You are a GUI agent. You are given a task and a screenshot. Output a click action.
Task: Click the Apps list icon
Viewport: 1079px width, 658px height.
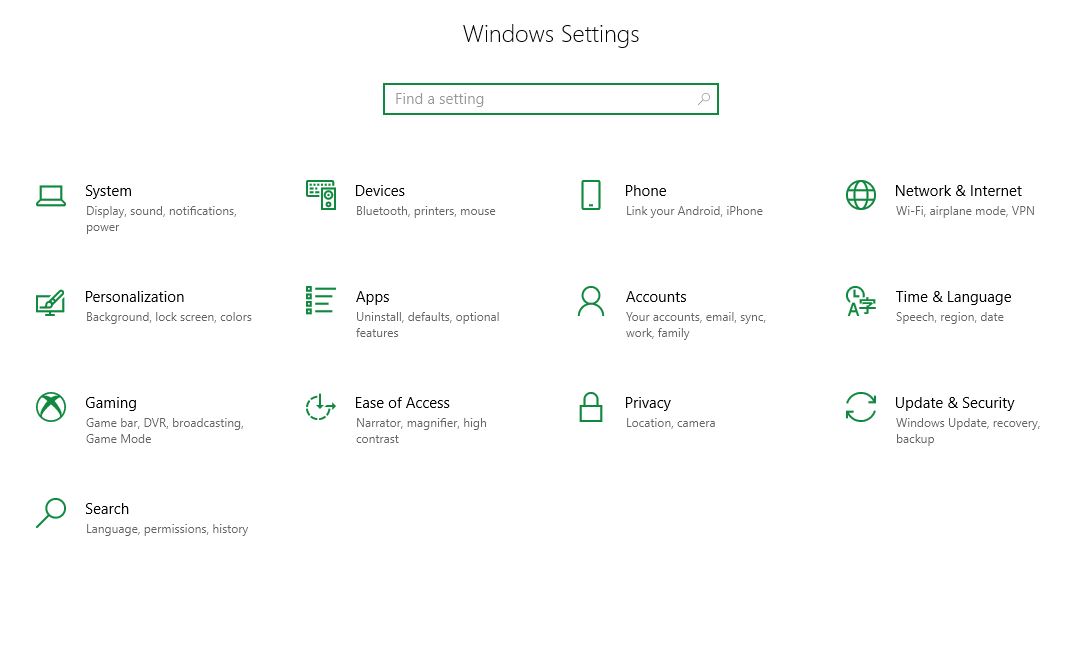(x=321, y=301)
